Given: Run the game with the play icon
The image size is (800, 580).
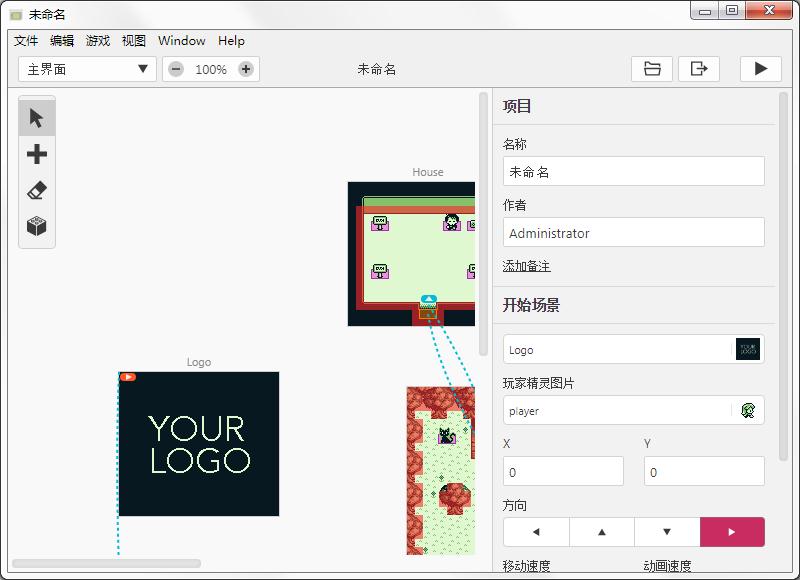Looking at the screenshot, I should 761,68.
